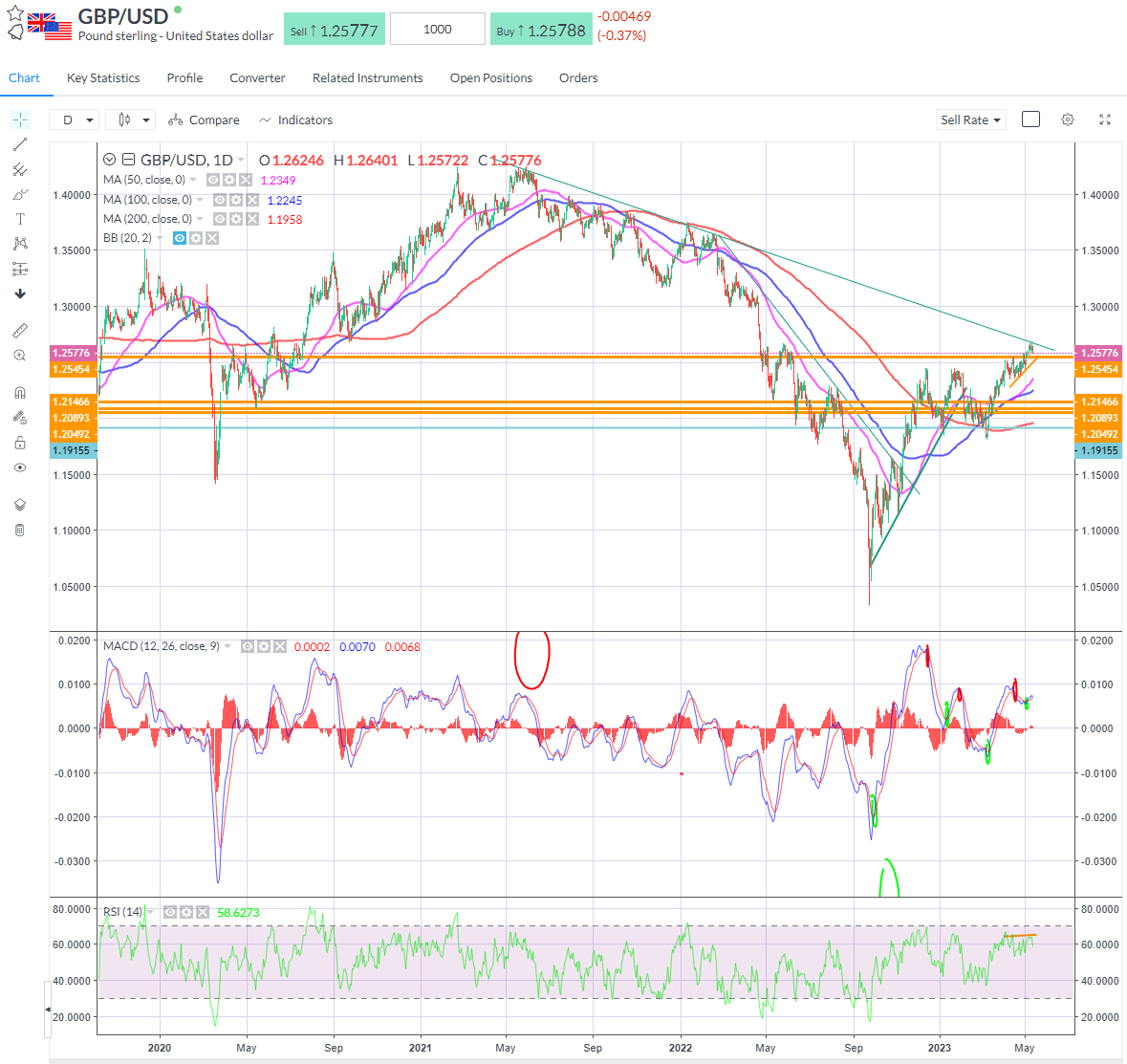Open the Sell Rate dropdown
The height and width of the screenshot is (1064, 1127).
970,120
